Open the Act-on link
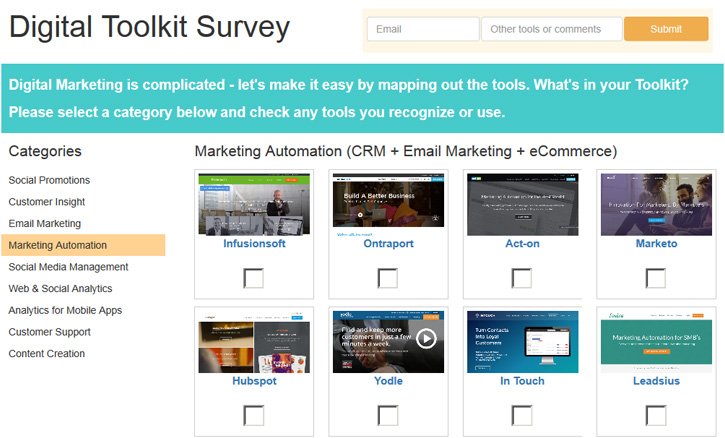 (x=522, y=243)
